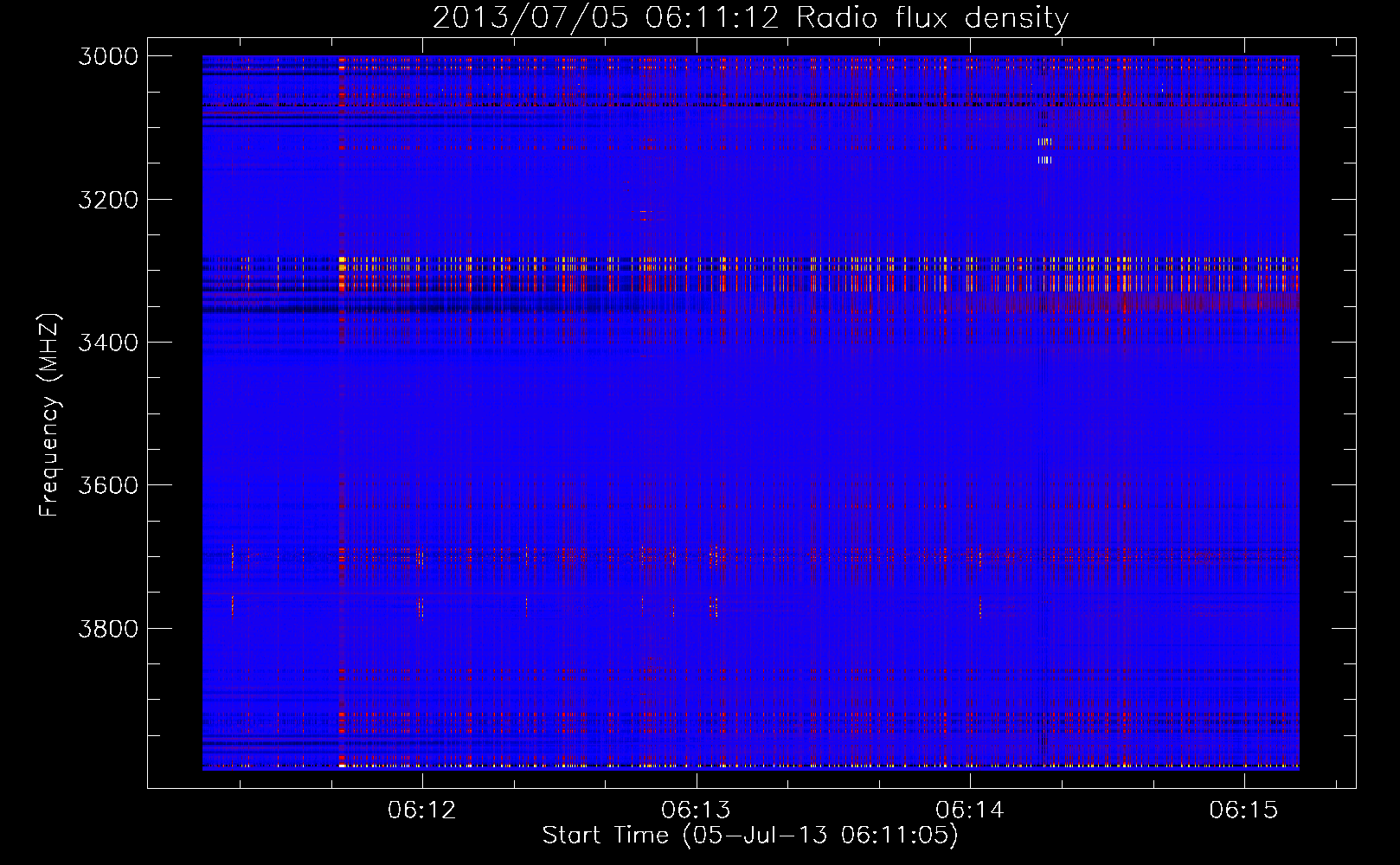The width and height of the screenshot is (1400, 865).
Task: Click the 3400 frequency tick label
Action: point(108,343)
